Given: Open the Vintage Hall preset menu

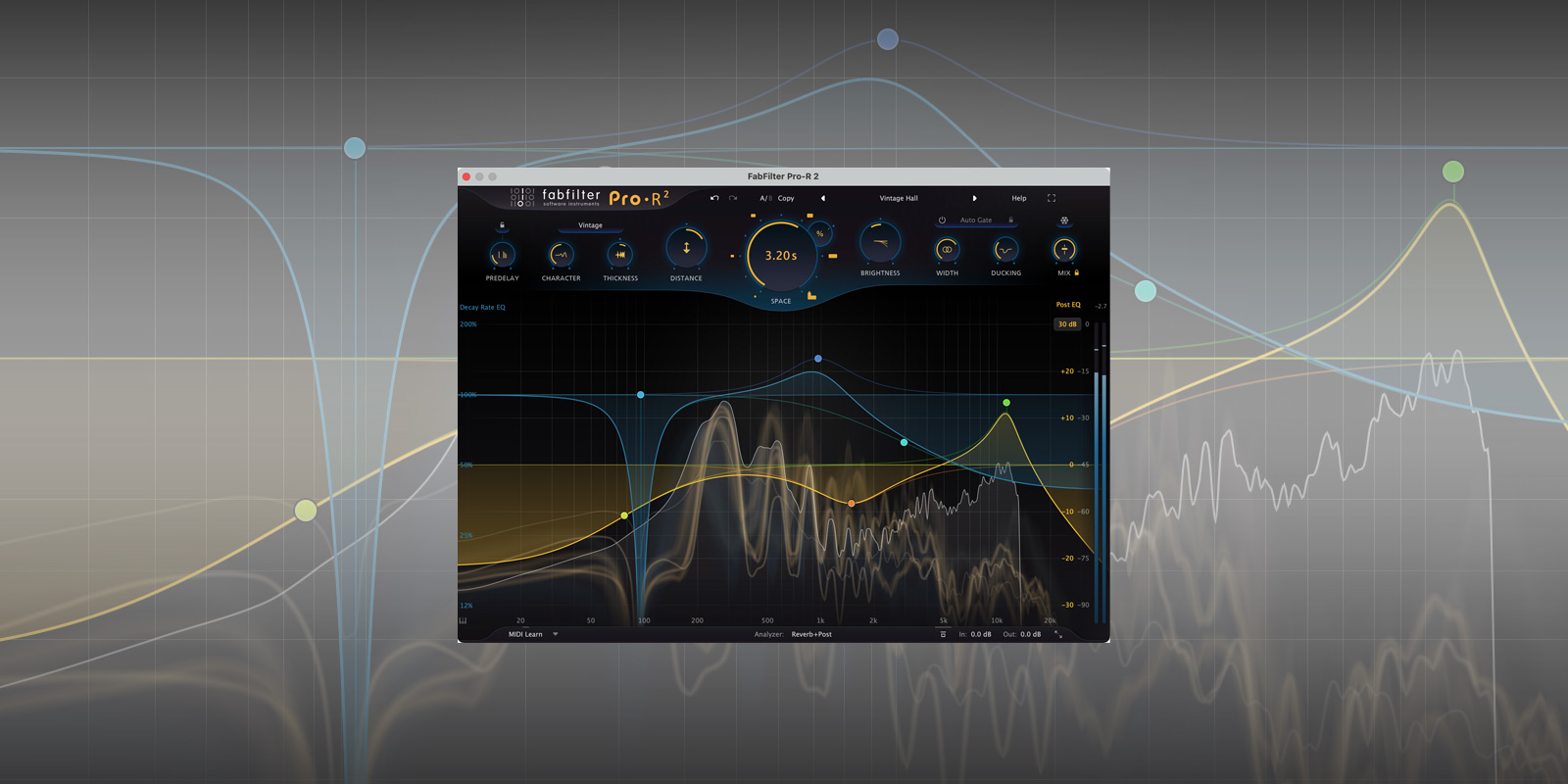Looking at the screenshot, I should tap(899, 198).
